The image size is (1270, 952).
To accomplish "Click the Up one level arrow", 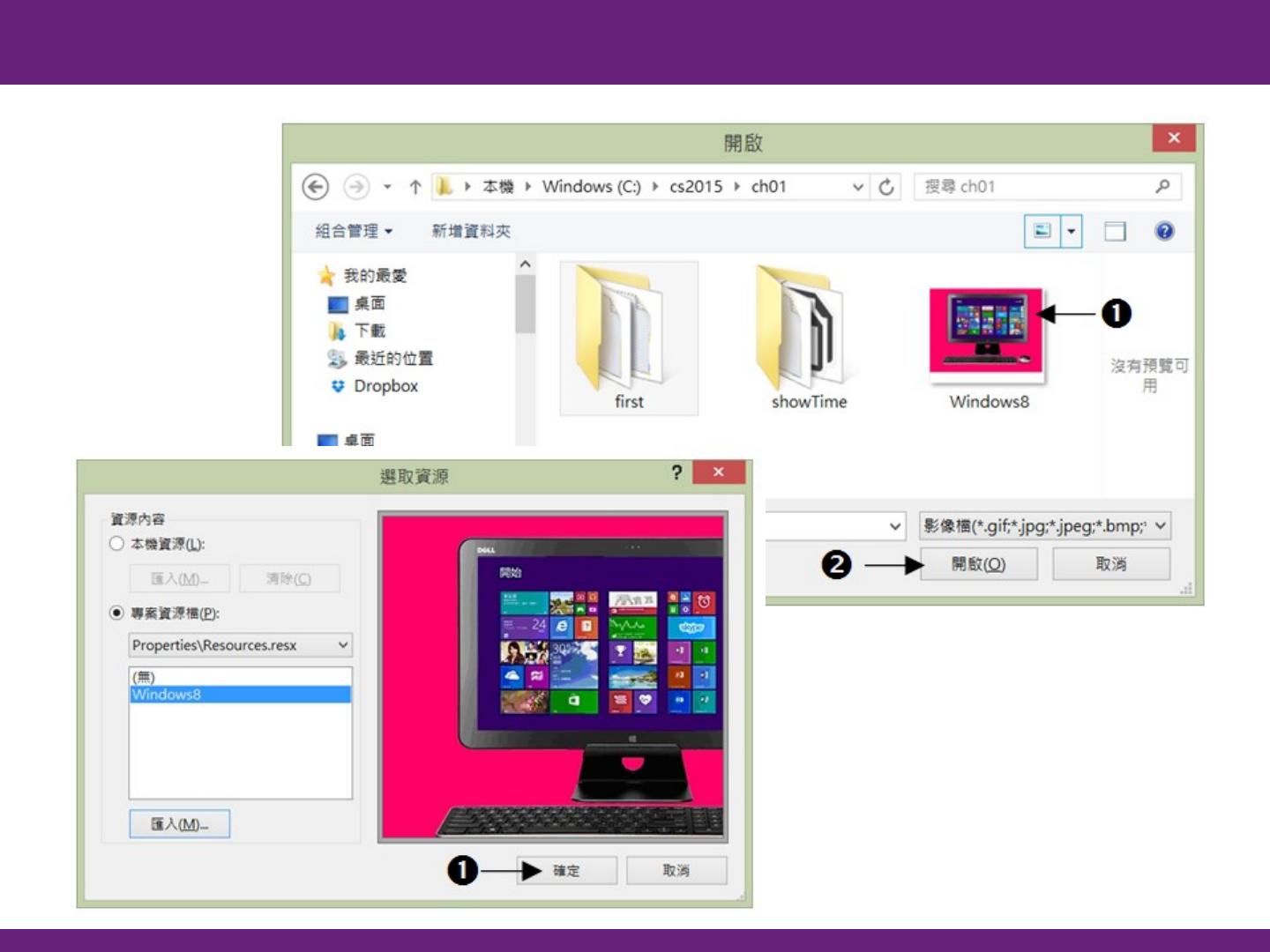I will point(415,187).
